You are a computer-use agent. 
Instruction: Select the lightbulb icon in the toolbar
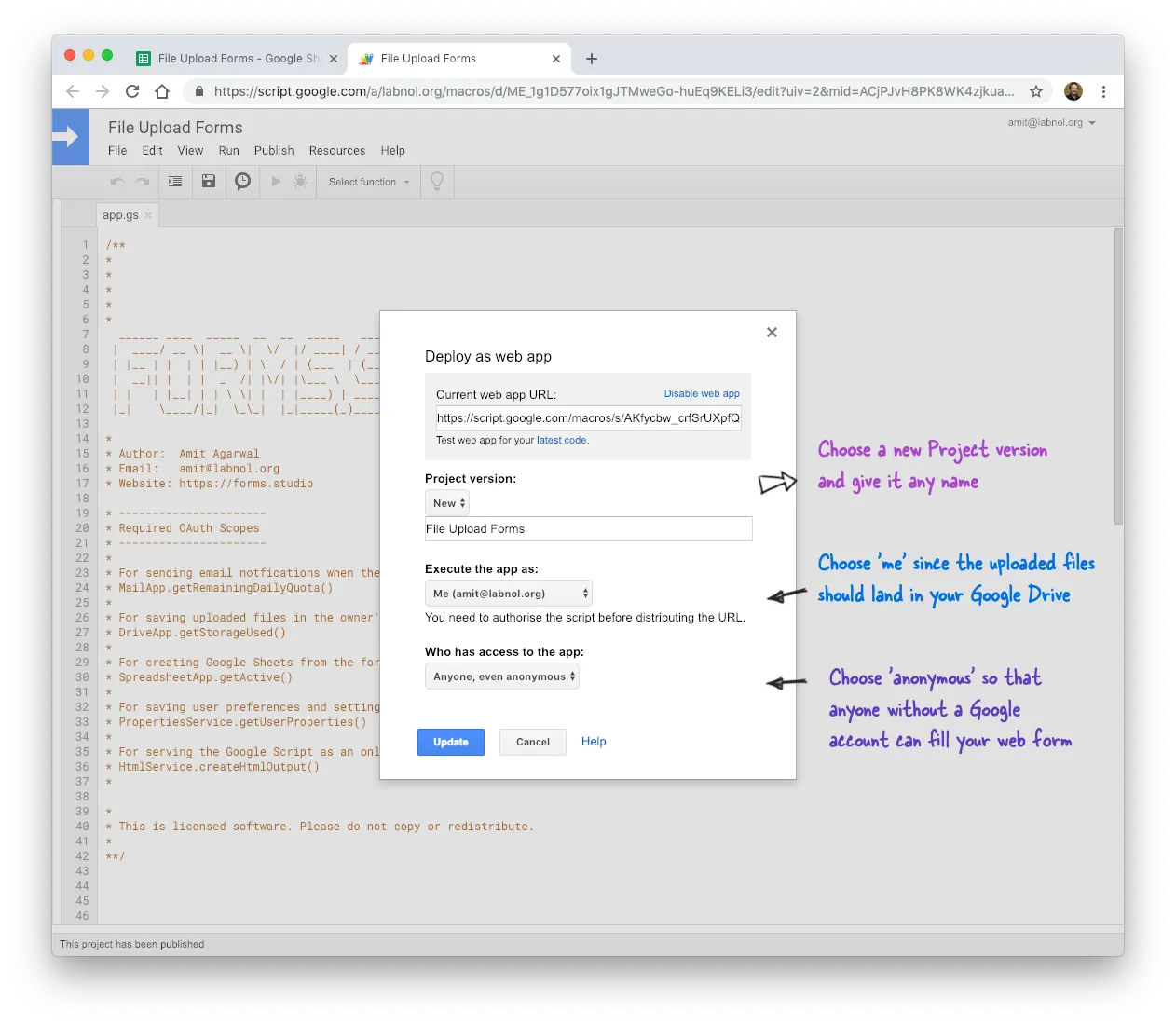(436, 181)
